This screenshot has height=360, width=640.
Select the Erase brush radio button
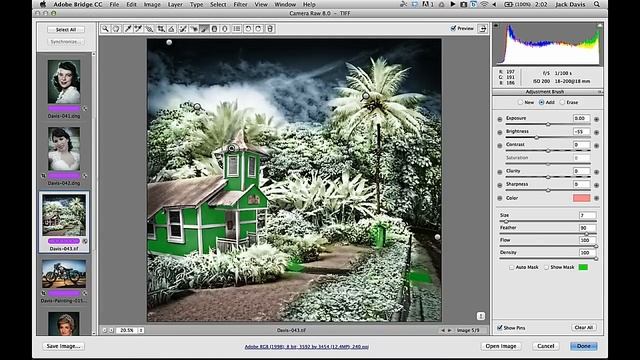562,102
